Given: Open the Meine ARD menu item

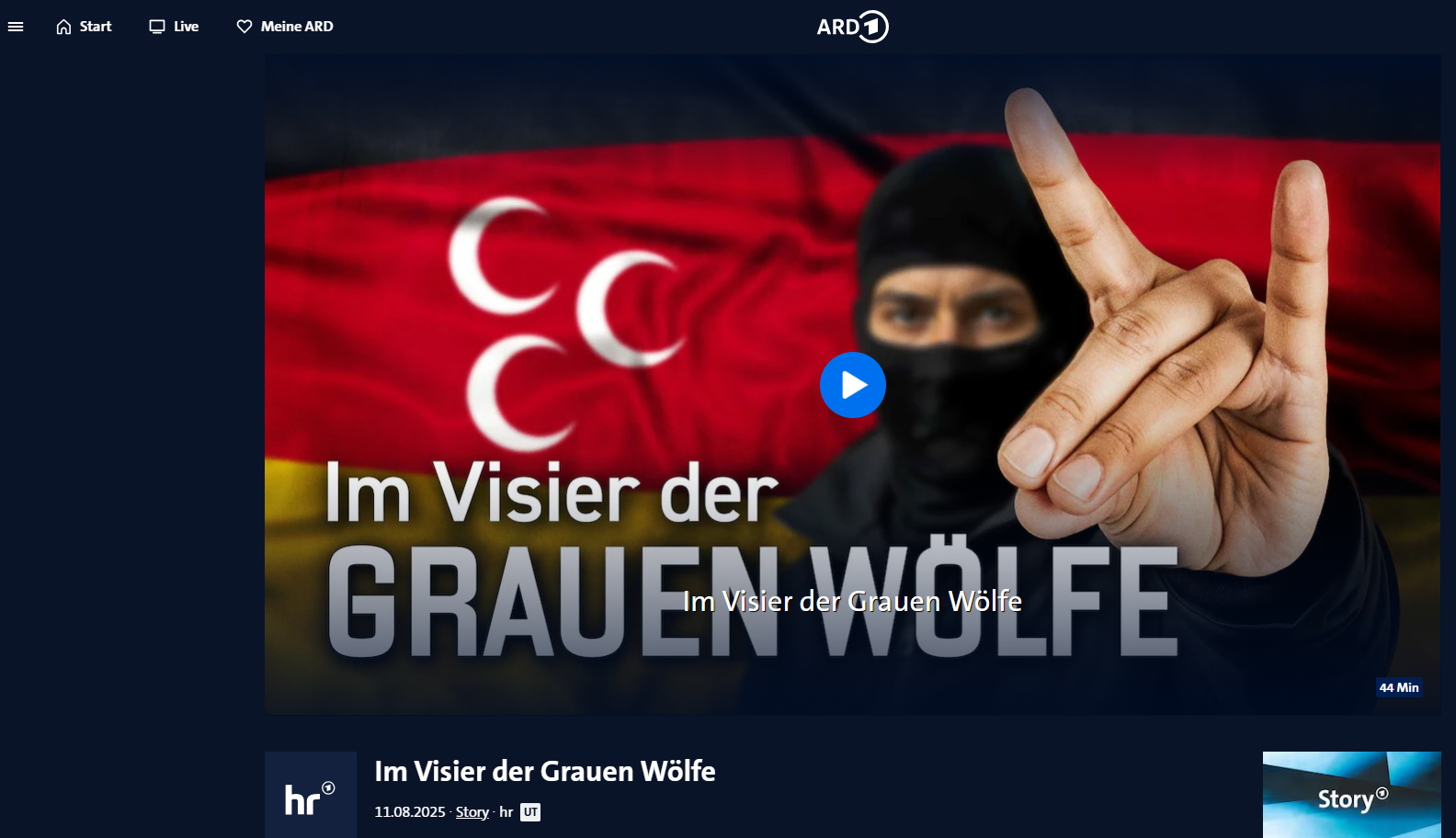Looking at the screenshot, I should 297,27.
